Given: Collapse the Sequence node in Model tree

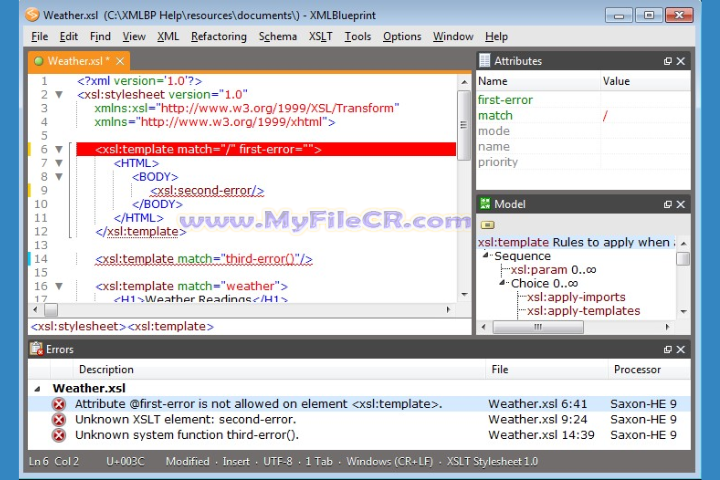Looking at the screenshot, I should tap(485, 255).
